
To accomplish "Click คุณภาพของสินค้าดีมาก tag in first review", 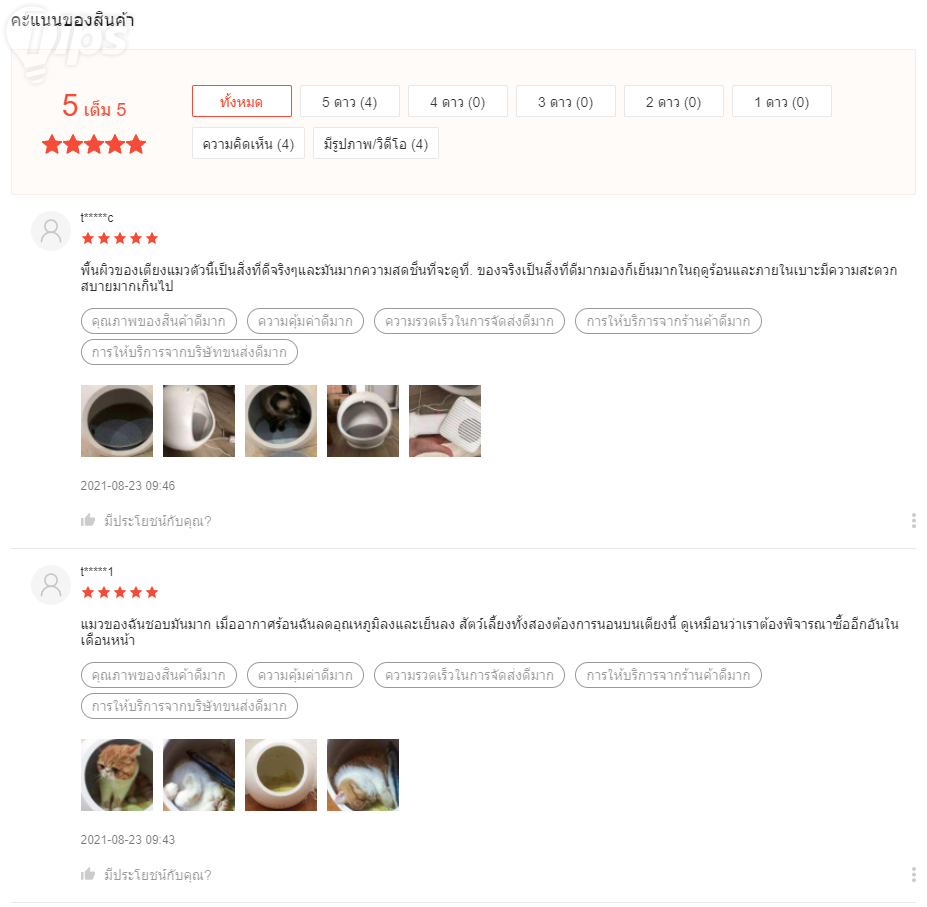I will click(158, 321).
